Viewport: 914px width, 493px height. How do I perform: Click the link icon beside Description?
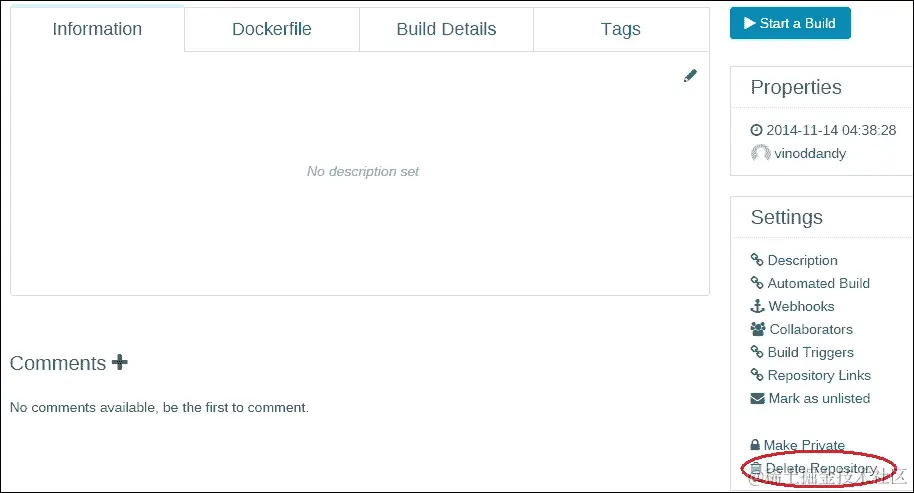(x=757, y=259)
